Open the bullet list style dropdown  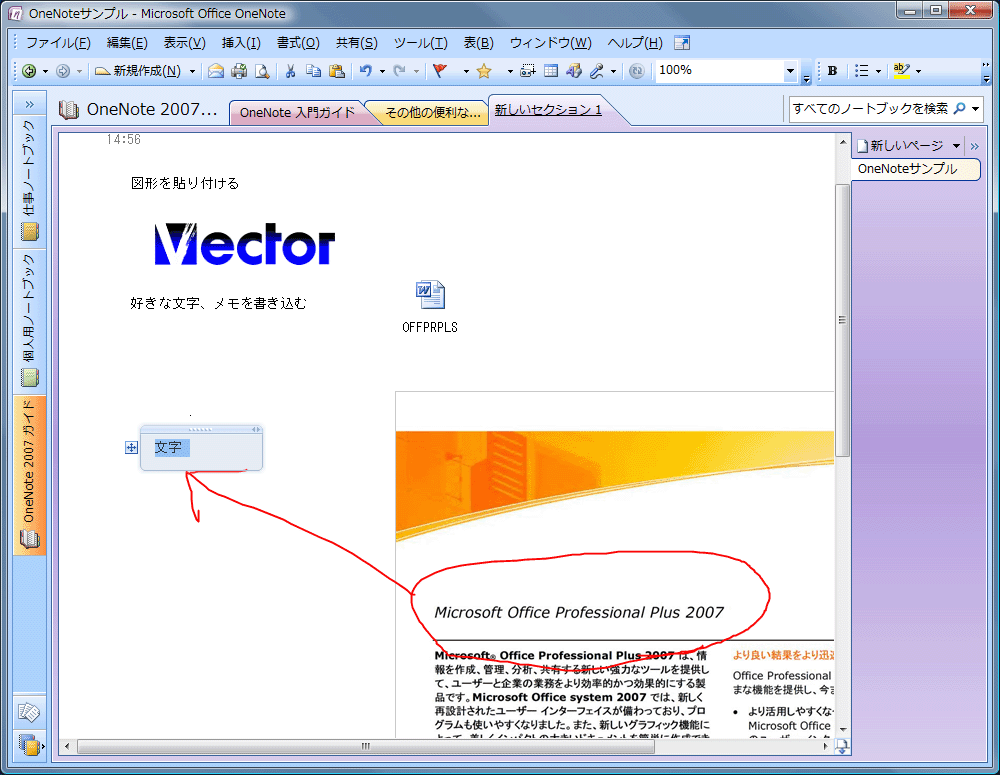[x=878, y=71]
